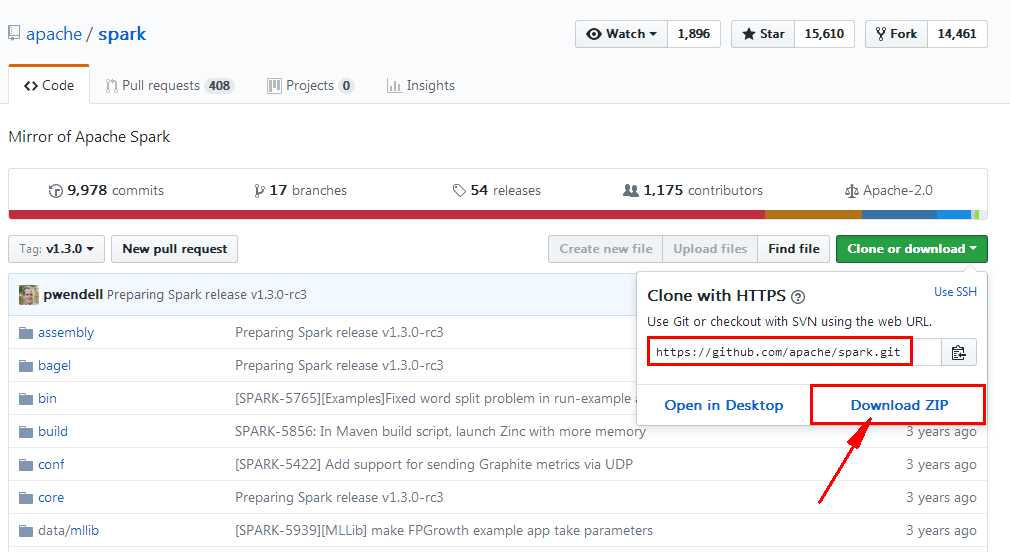Click the Insights bar graph icon
Viewport: 1010px width, 552px height.
pos(394,86)
